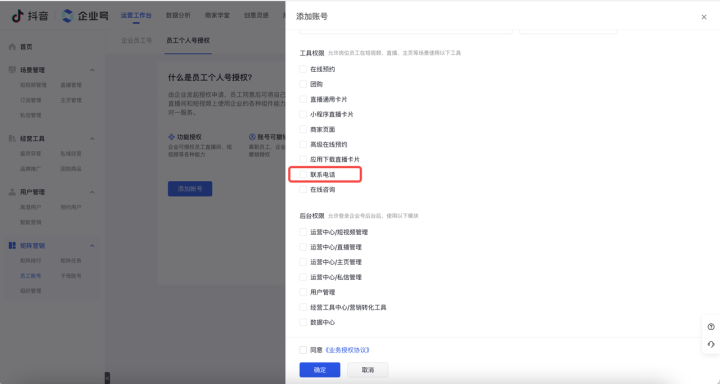Open 子母账号 in the sidebar
The height and width of the screenshot is (384, 720).
[x=71, y=276]
